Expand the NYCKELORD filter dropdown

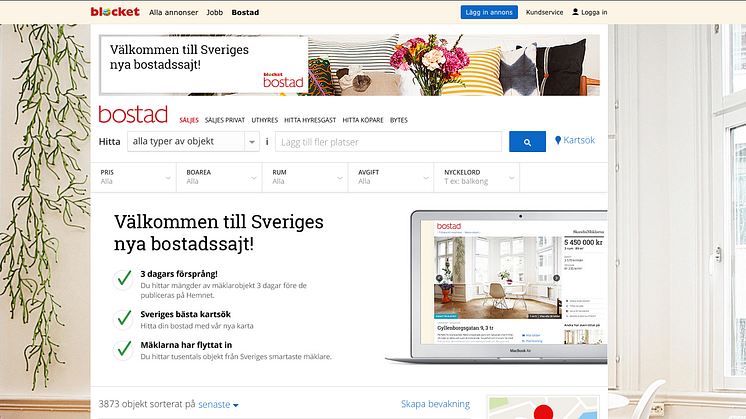pos(477,177)
